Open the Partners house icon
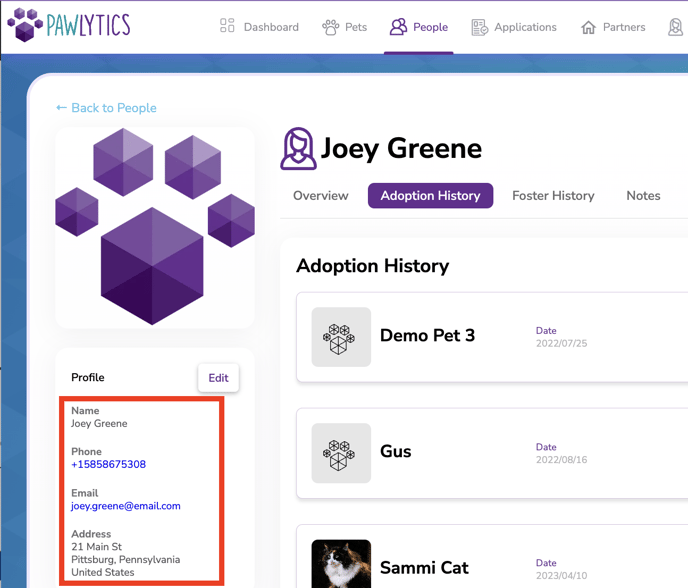This screenshot has width=688, height=588. coord(589,27)
